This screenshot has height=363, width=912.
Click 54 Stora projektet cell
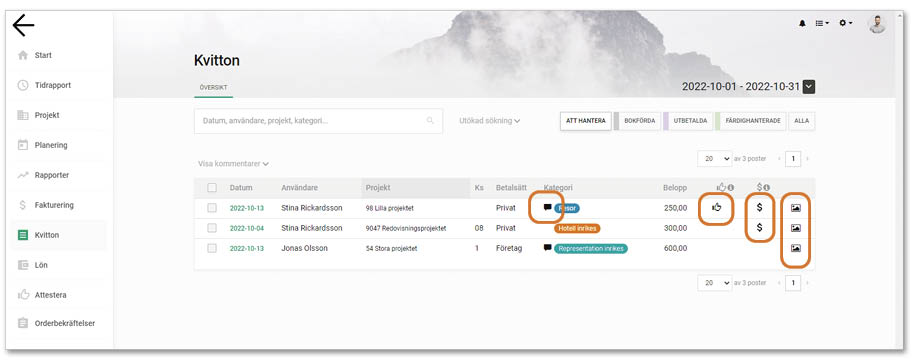coord(391,248)
